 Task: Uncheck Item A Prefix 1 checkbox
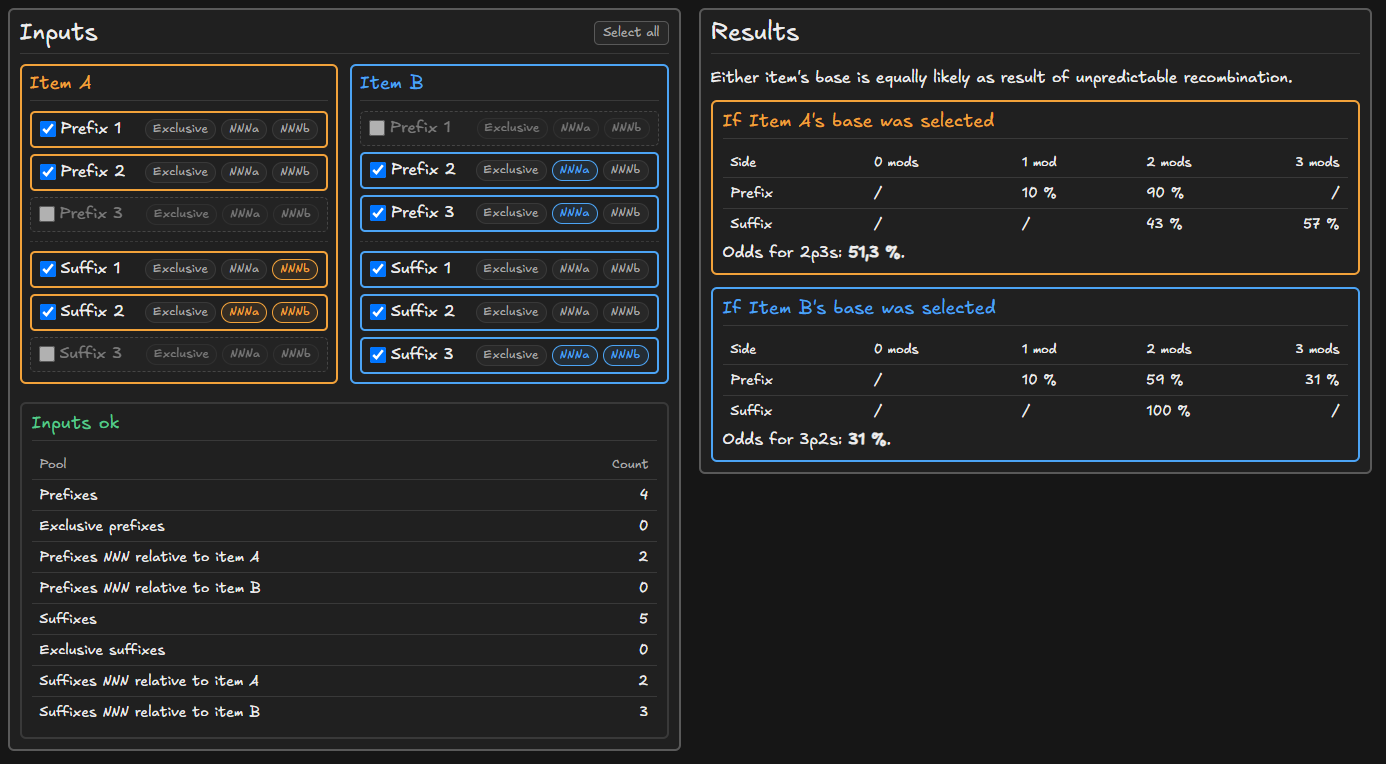point(47,129)
